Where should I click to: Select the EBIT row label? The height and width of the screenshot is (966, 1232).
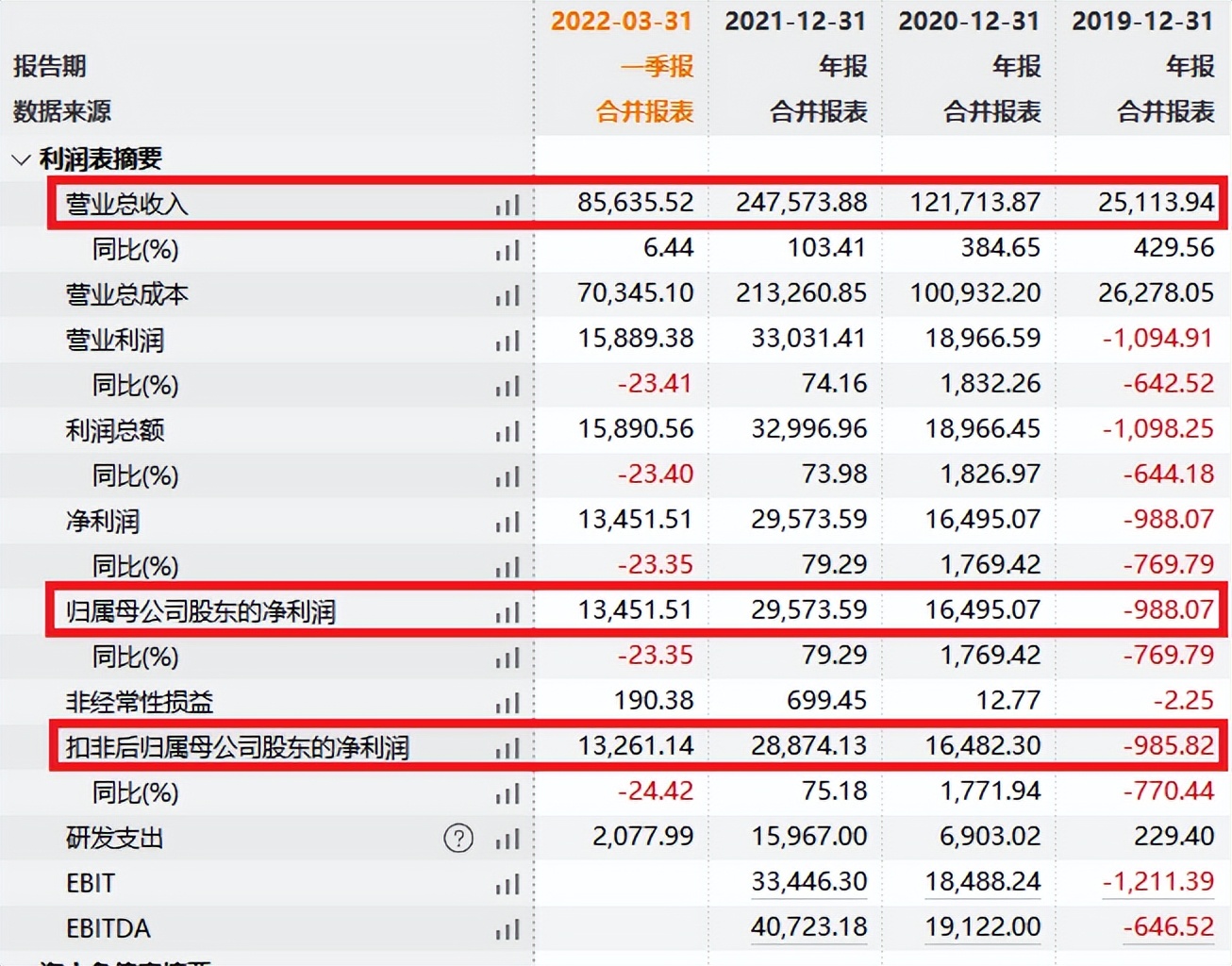pyautogui.click(x=91, y=883)
